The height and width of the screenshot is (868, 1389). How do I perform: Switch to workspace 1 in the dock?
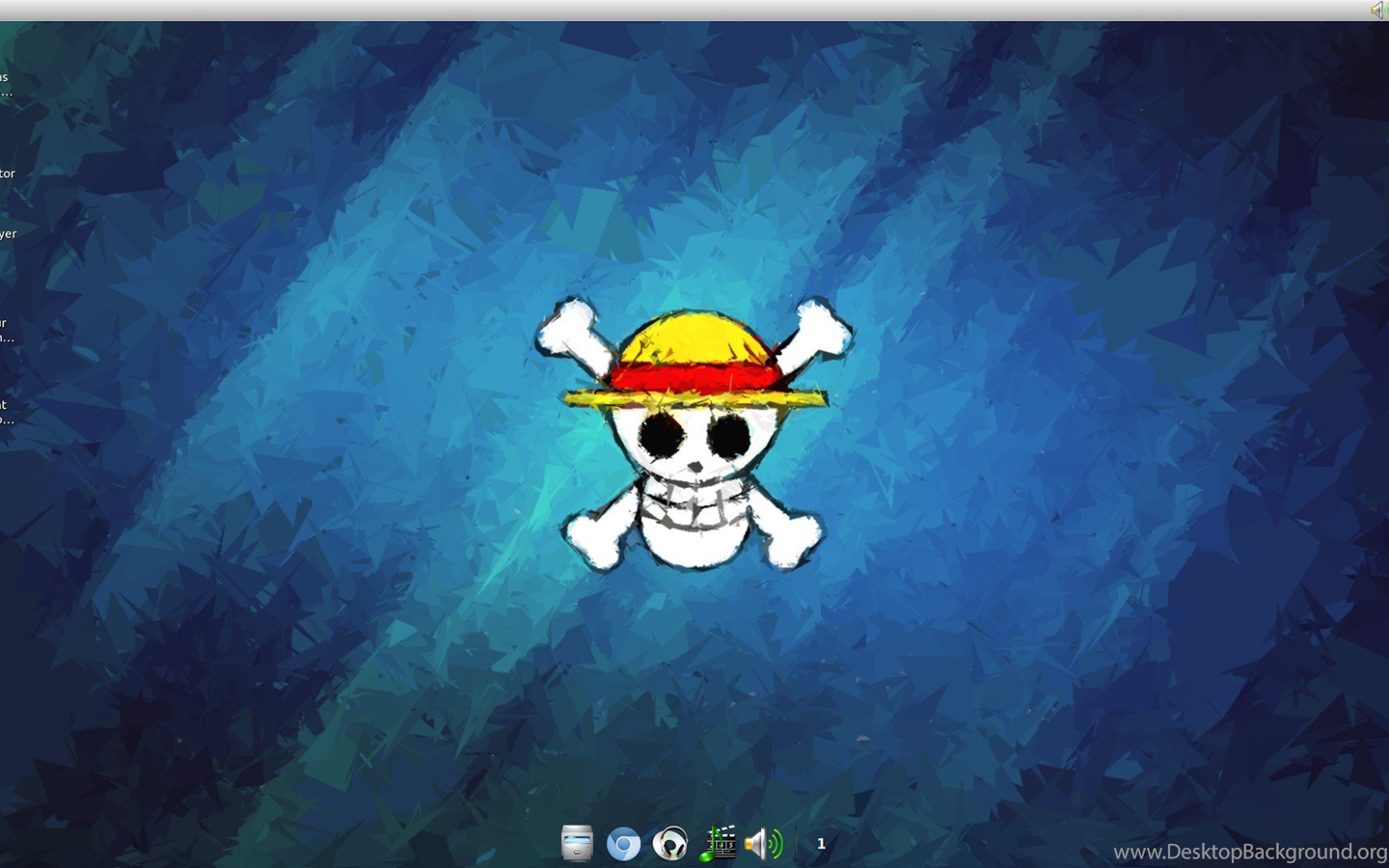(822, 844)
